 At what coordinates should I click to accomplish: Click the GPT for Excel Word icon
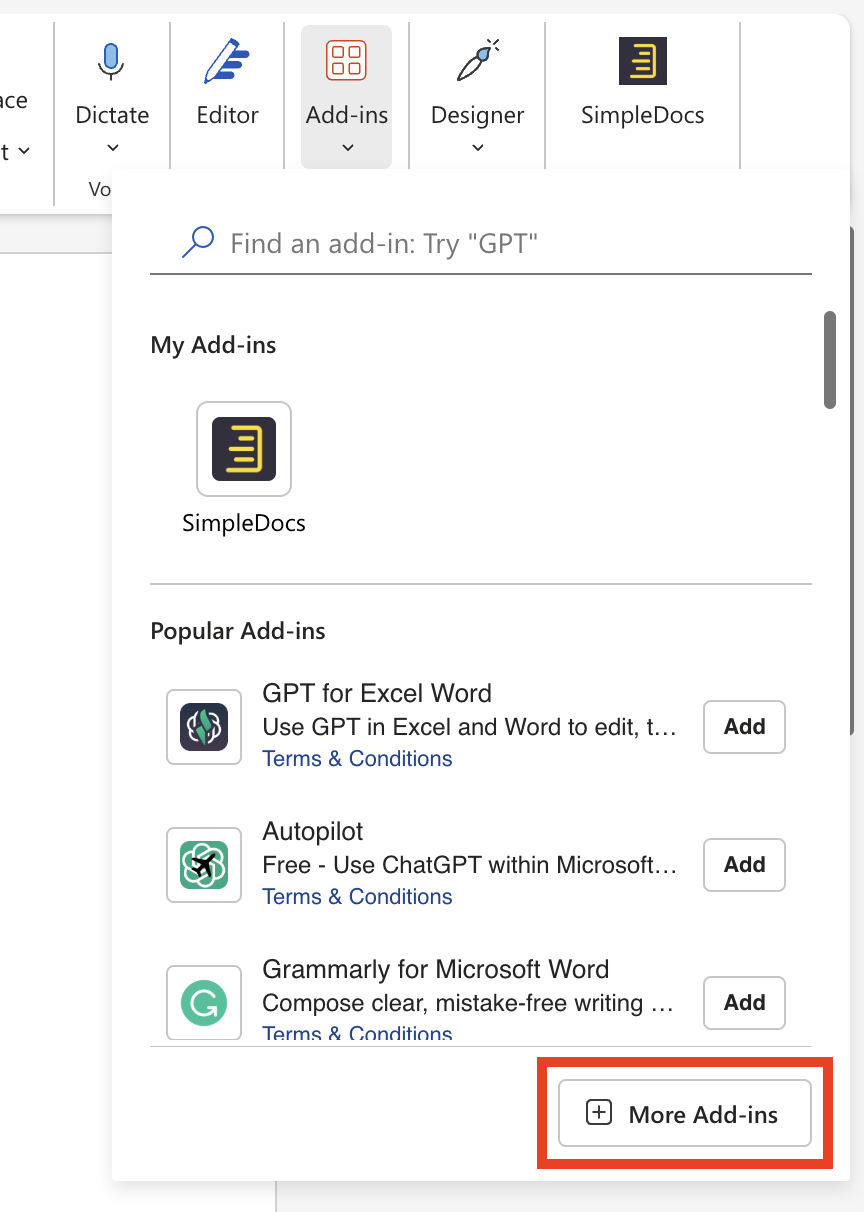pos(204,727)
